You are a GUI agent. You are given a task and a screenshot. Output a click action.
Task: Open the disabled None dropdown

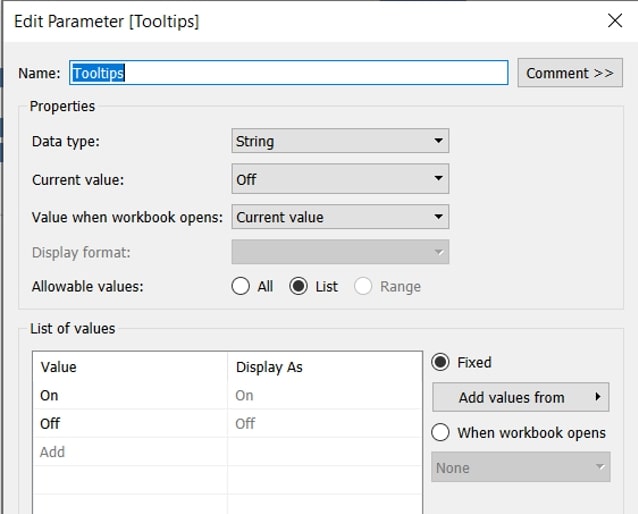click(x=520, y=467)
